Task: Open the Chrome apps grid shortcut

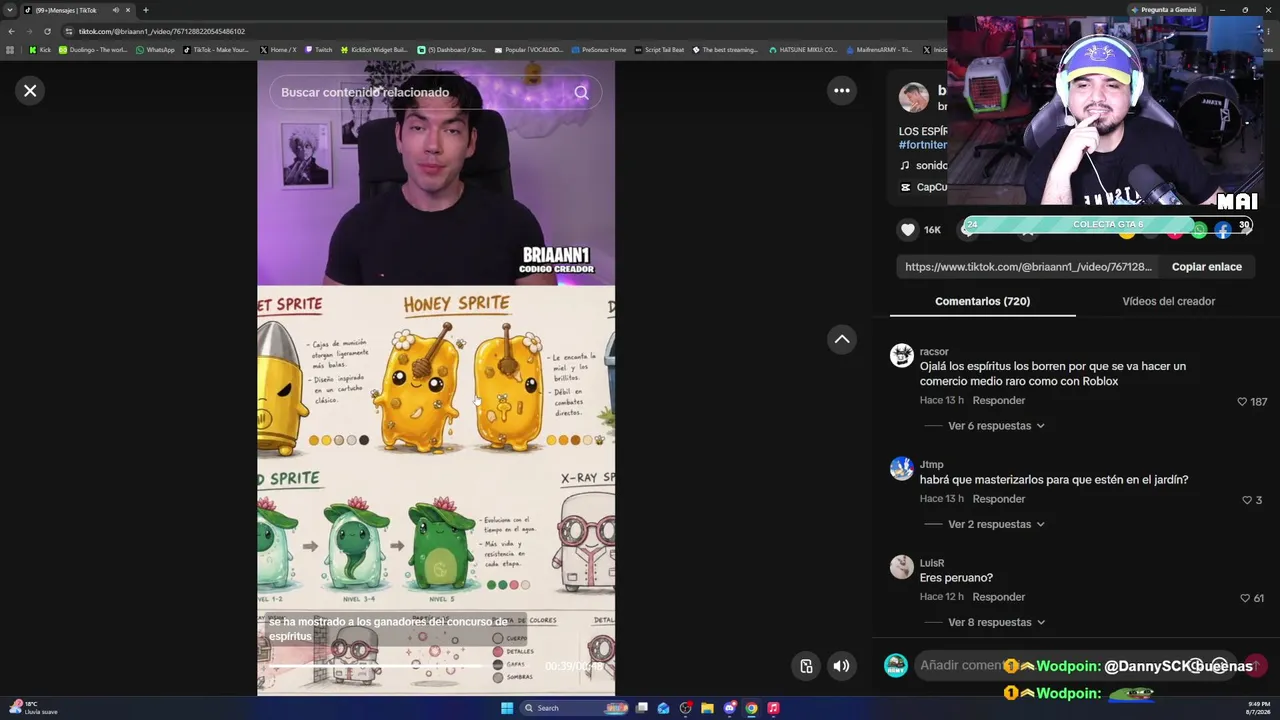Action: (10, 50)
